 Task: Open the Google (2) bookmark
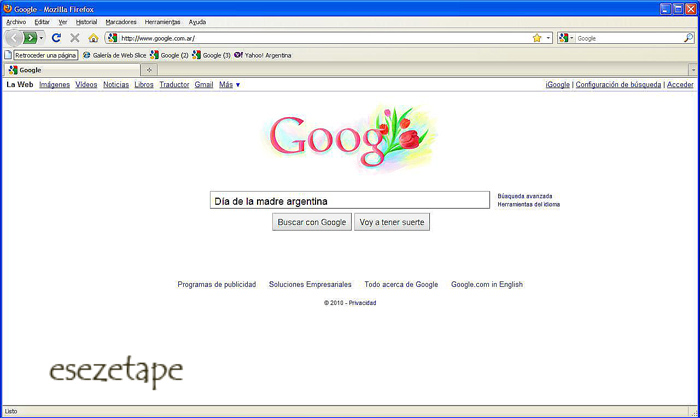[169, 55]
